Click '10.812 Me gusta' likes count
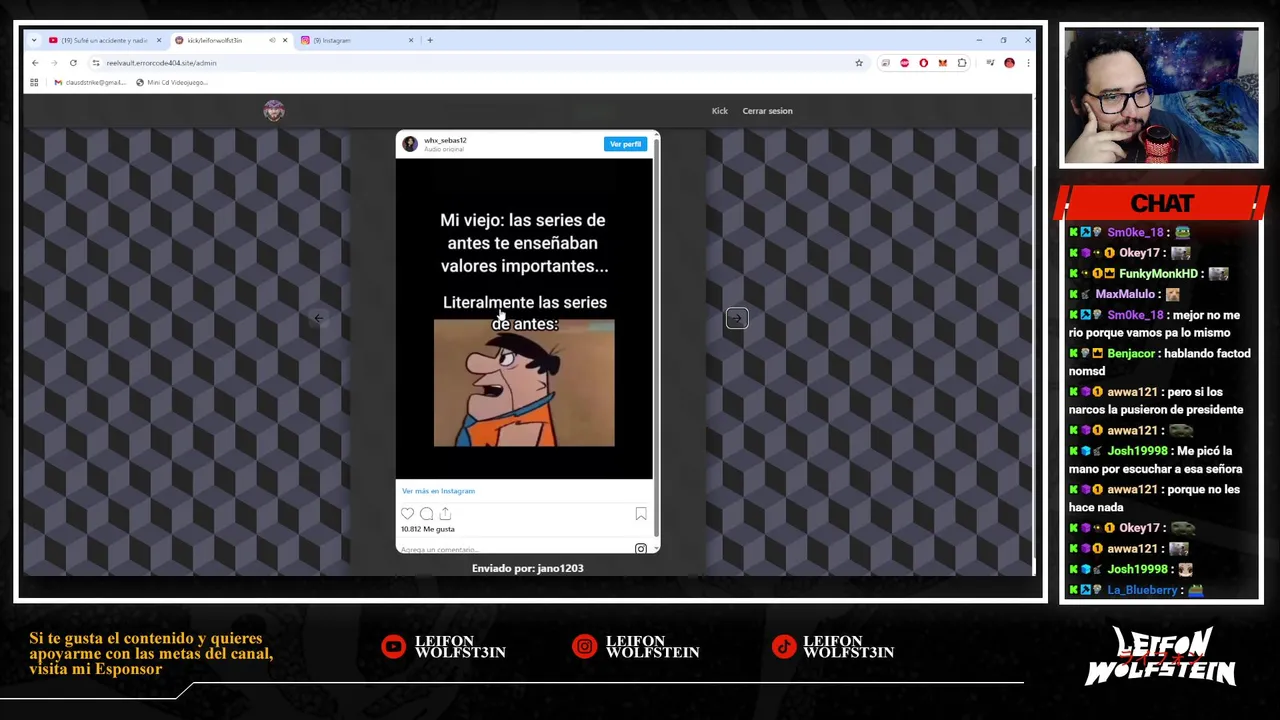Image resolution: width=1280 pixels, height=720 pixels. [428, 529]
